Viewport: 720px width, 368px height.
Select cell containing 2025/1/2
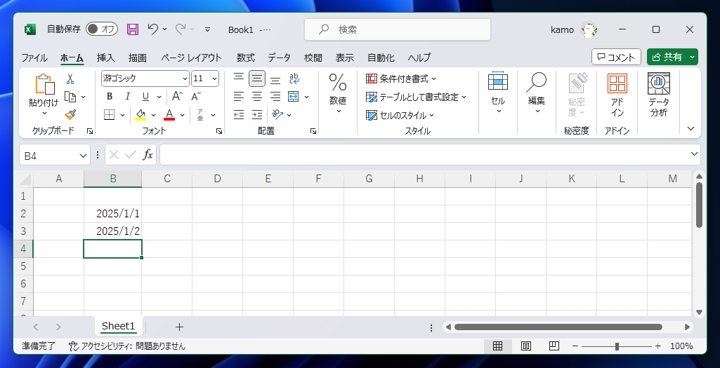click(x=113, y=231)
